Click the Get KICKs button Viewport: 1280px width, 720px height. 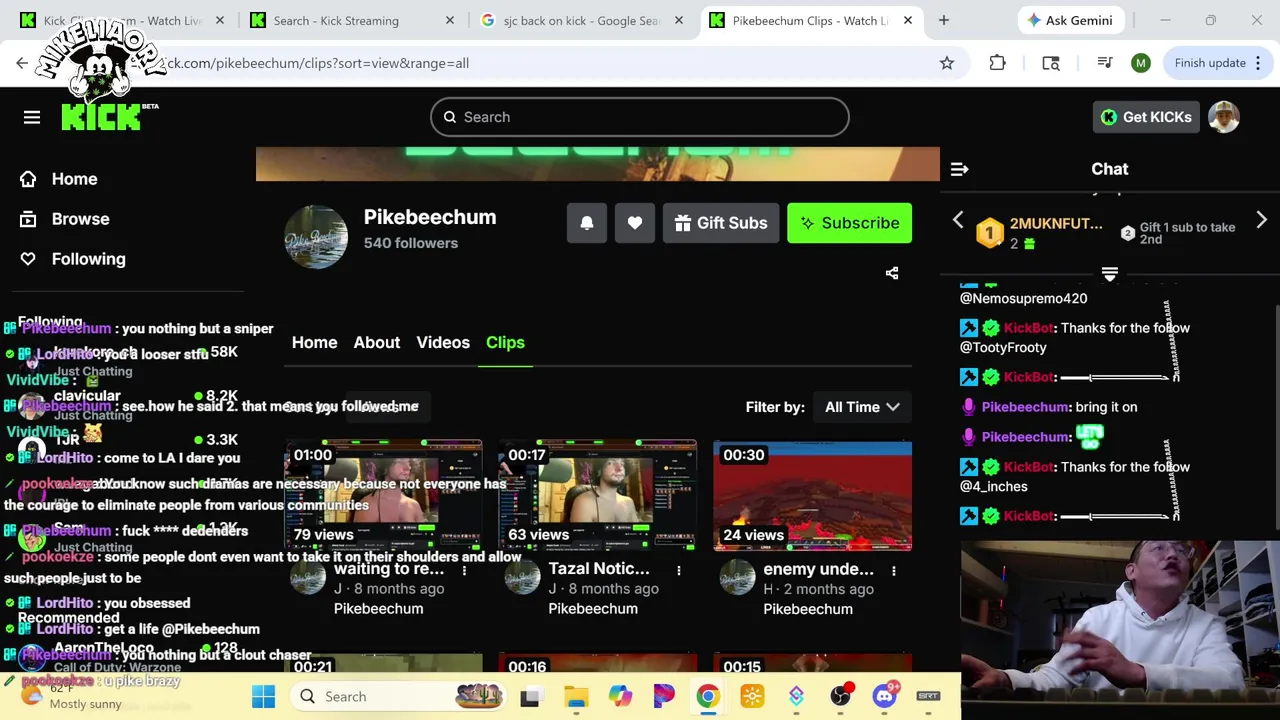point(1146,117)
